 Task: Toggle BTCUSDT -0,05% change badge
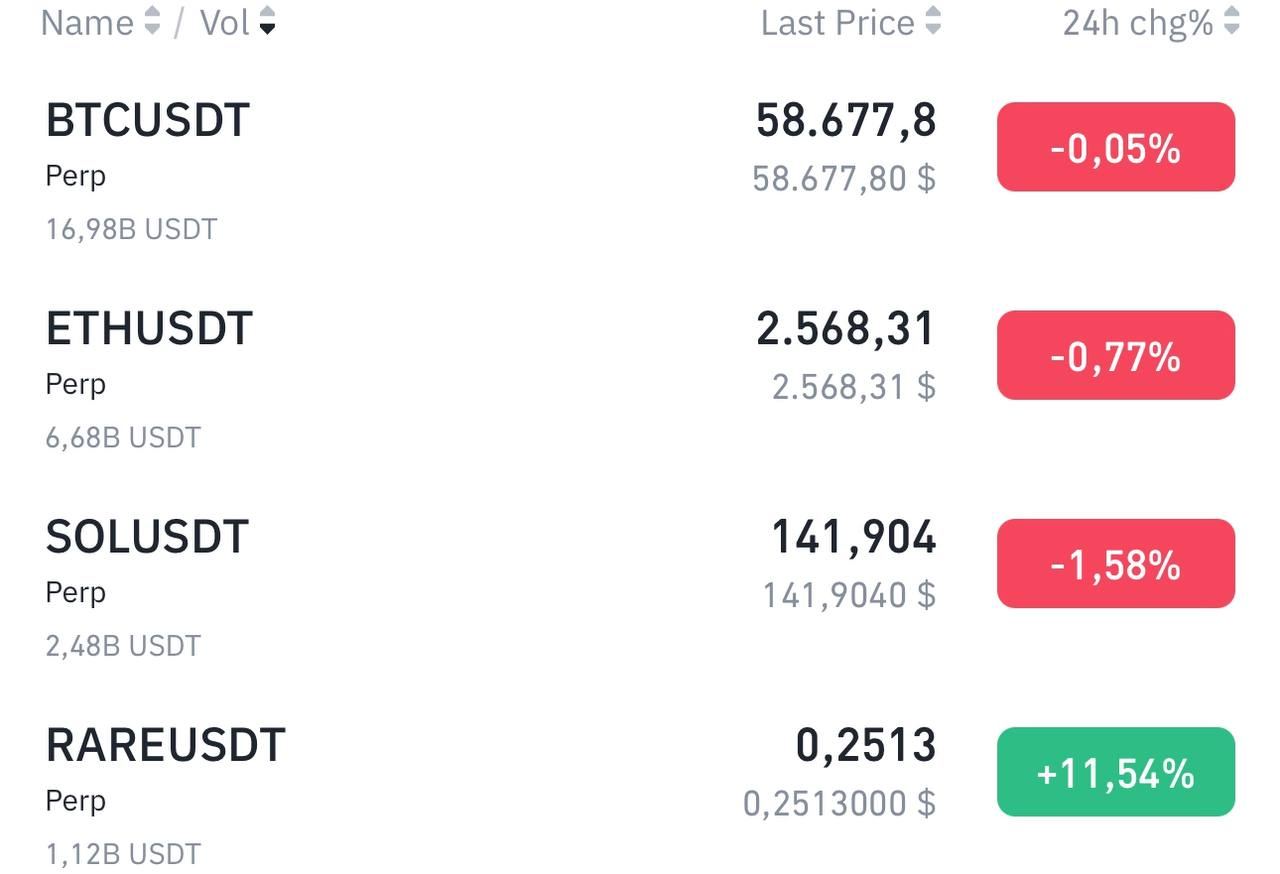[1116, 147]
